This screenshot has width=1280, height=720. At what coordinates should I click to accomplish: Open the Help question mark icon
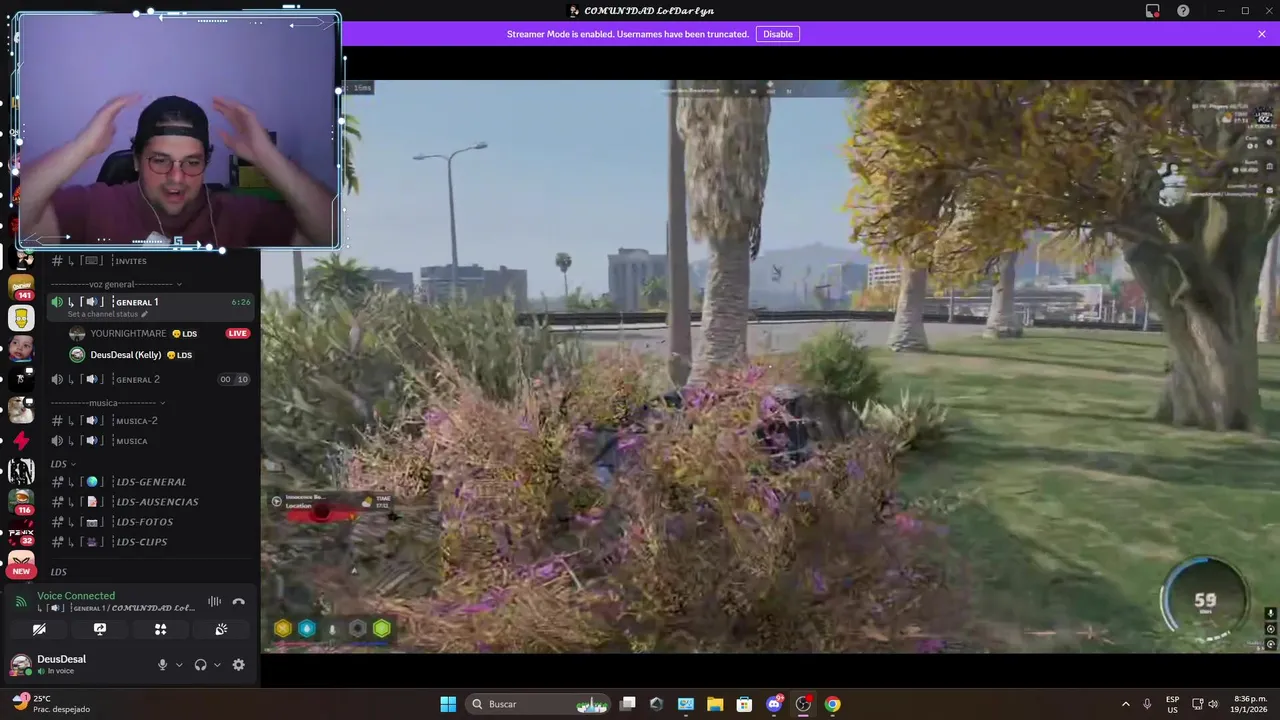(1183, 10)
